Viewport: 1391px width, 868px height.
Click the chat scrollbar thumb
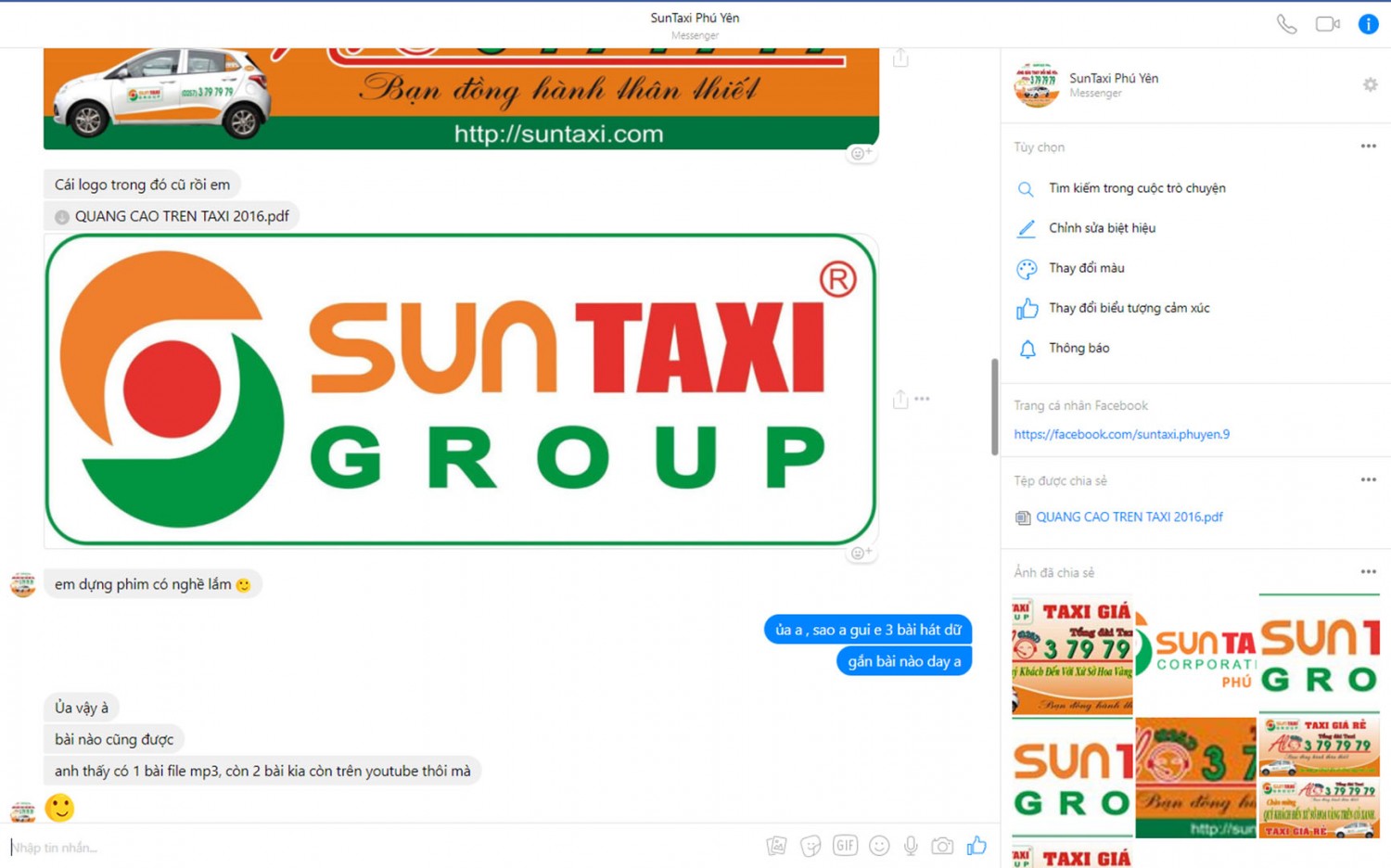coord(994,406)
